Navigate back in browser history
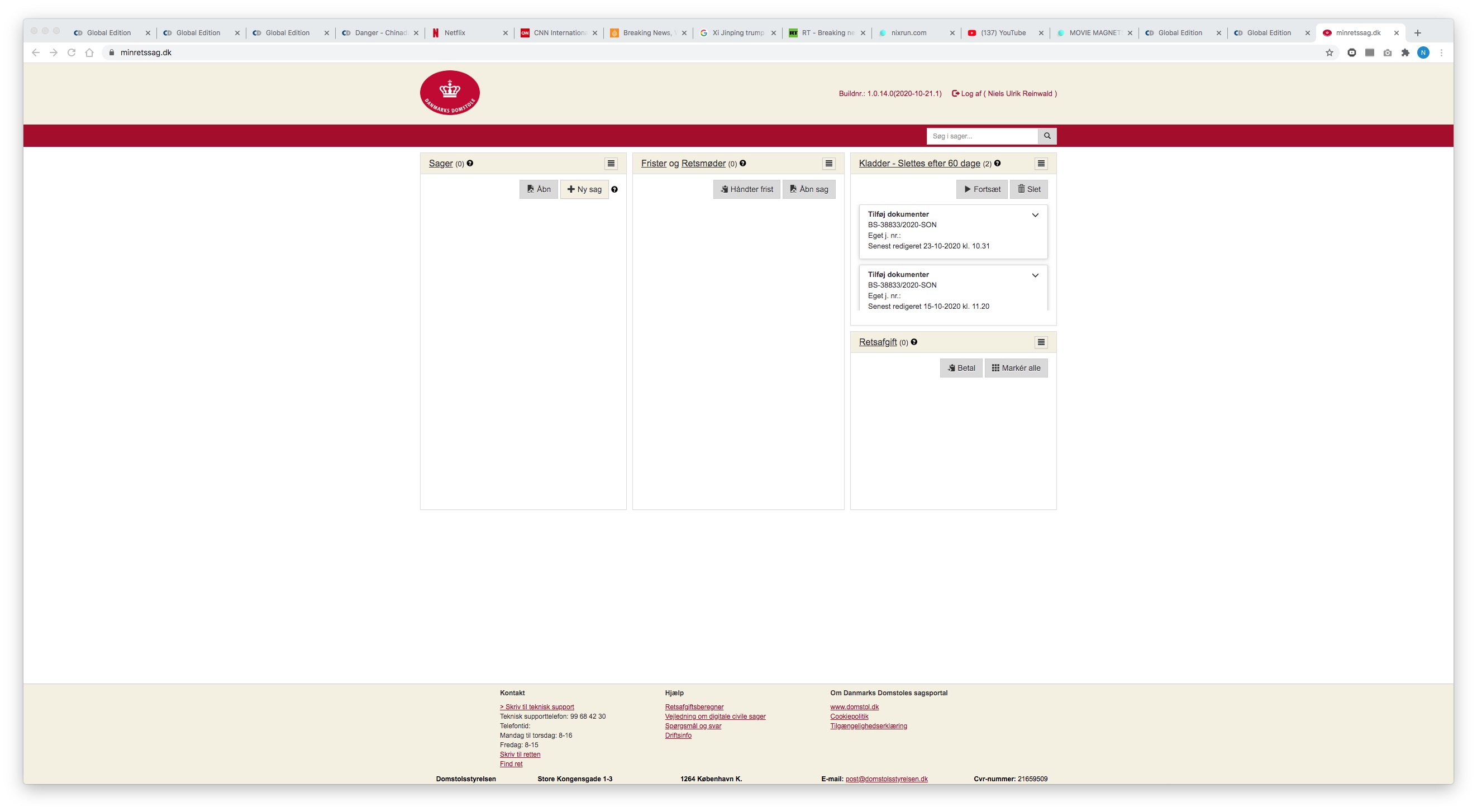 36,52
